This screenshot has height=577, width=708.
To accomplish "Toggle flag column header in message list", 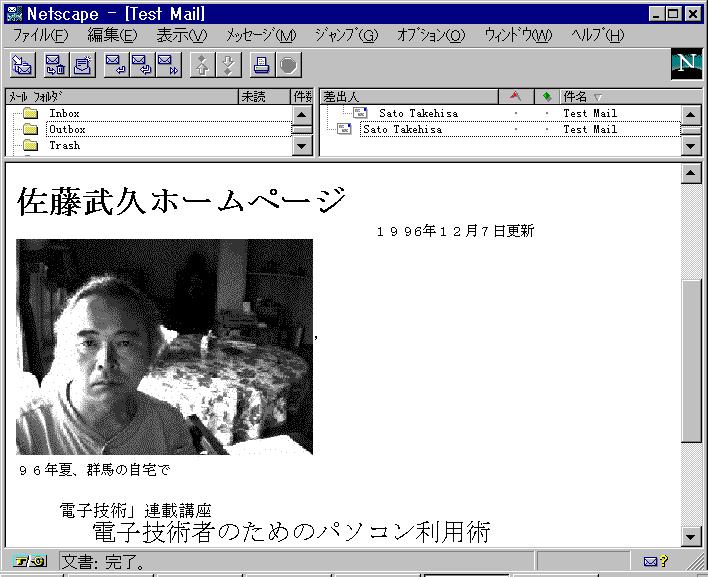I will (515, 97).
